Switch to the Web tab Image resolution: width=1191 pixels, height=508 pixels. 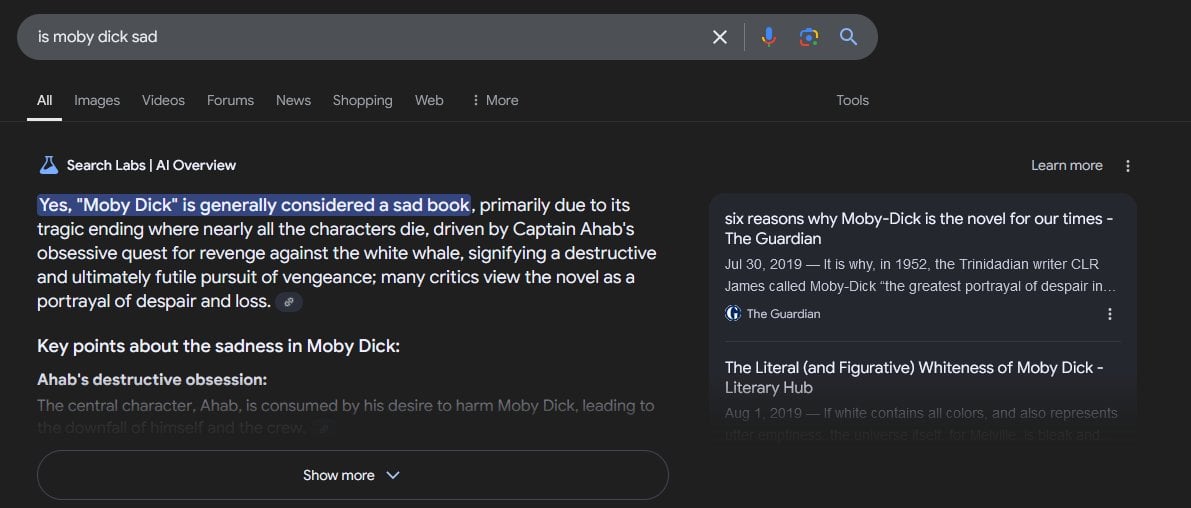429,100
